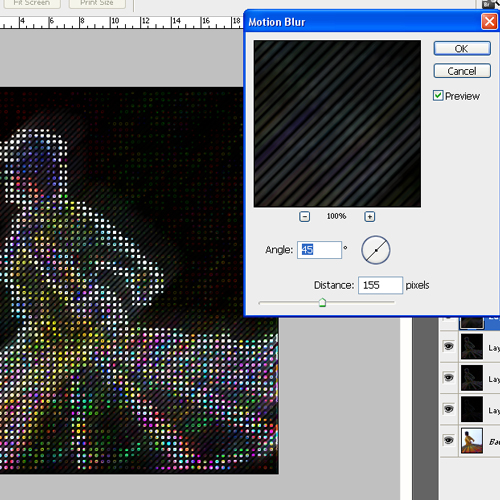Click the Distance field showing 155
Image resolution: width=500 pixels, height=500 pixels.
[380, 285]
